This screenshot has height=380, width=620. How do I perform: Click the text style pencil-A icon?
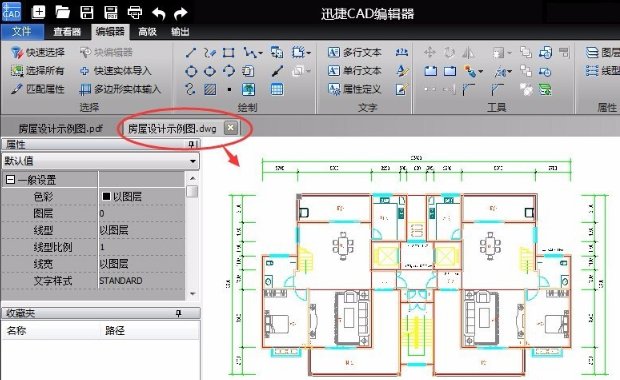[402, 71]
